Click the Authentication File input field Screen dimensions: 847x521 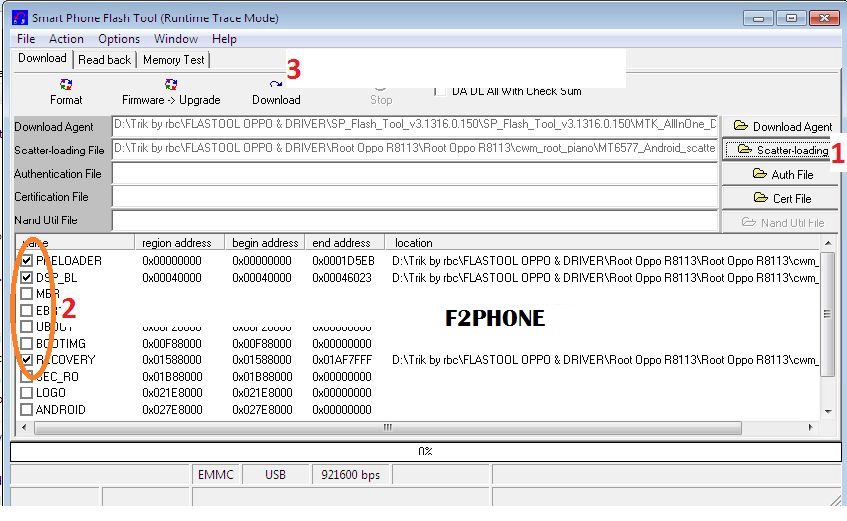click(x=415, y=173)
